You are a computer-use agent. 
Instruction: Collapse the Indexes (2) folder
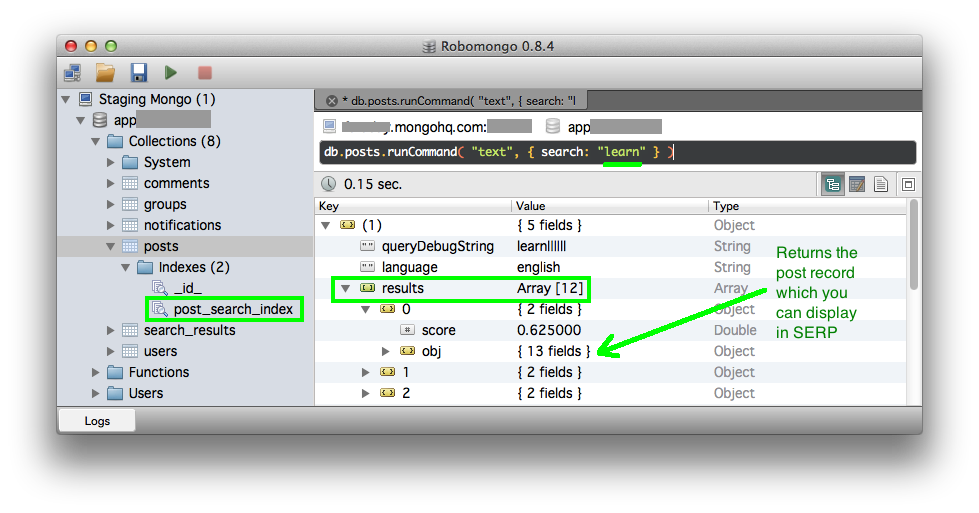click(125, 268)
